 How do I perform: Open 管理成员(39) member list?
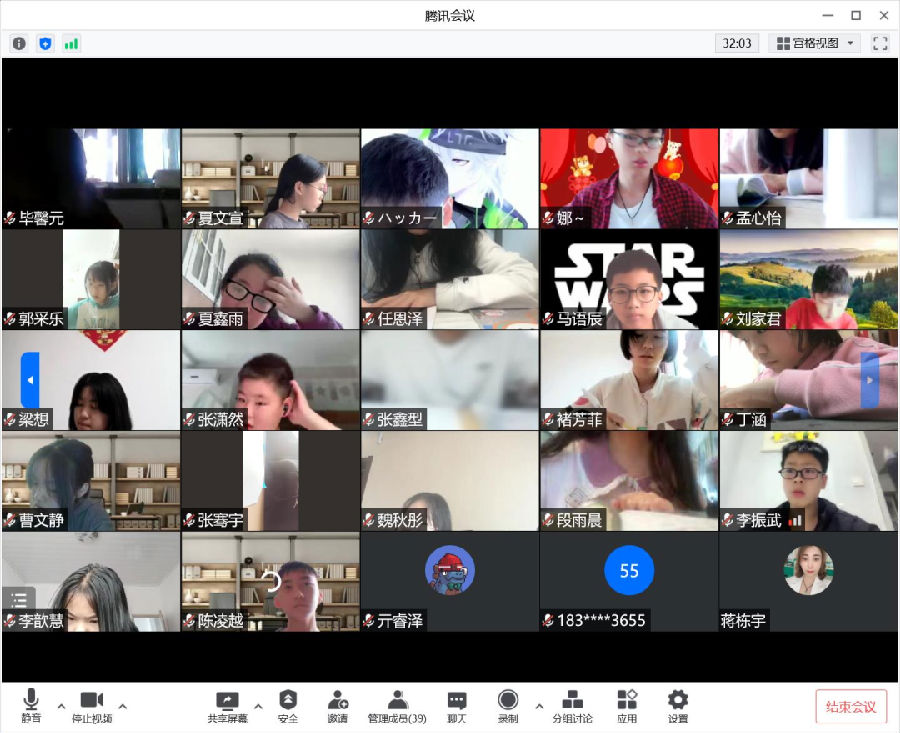click(x=397, y=705)
